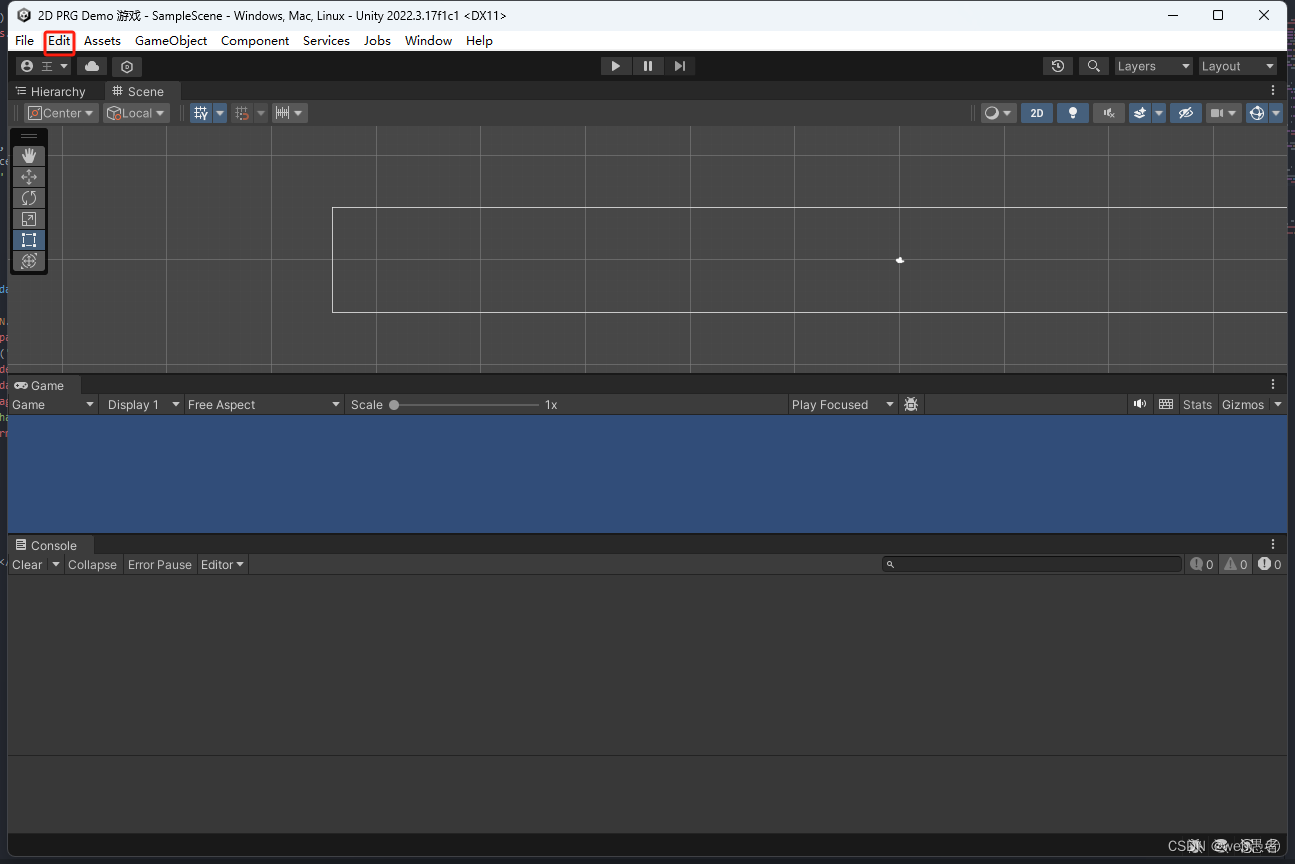Select the Move tool
This screenshot has width=1295, height=864.
coord(29,177)
